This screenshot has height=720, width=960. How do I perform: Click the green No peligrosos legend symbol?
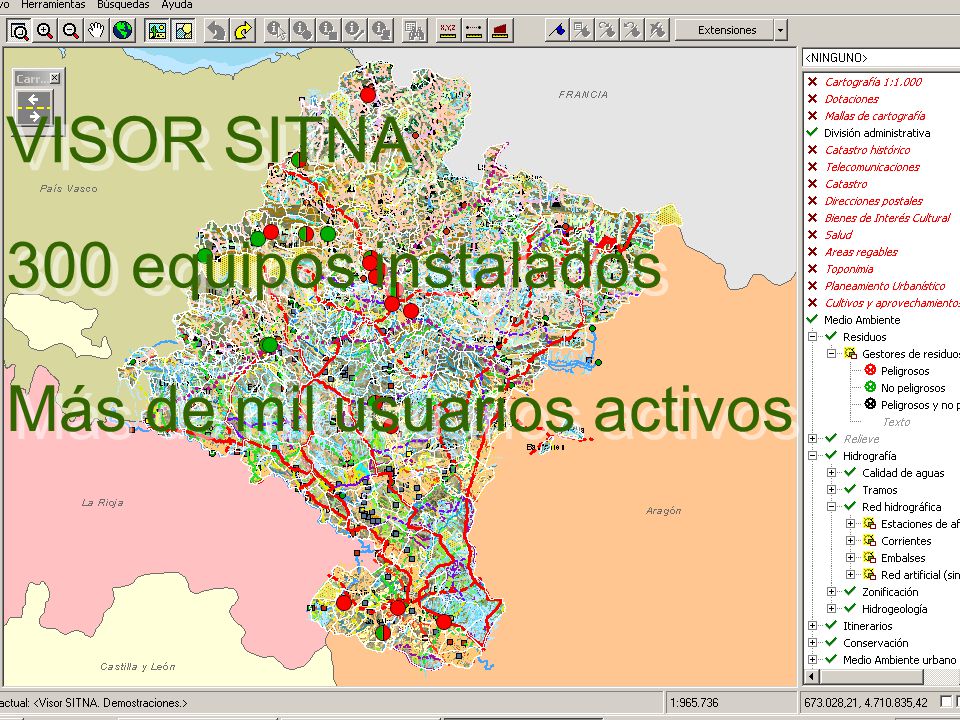(870, 387)
